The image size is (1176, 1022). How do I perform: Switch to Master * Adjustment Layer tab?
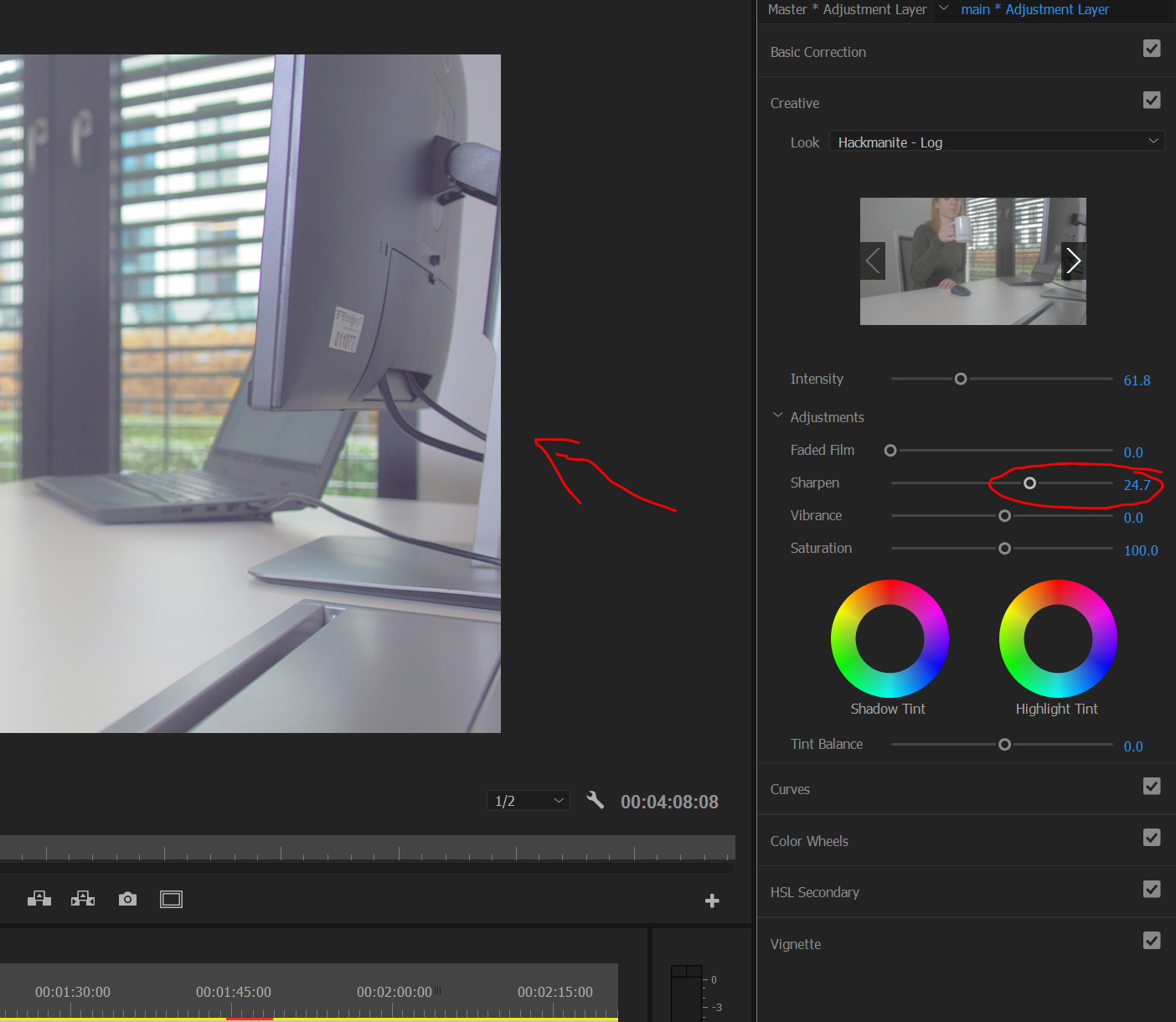(848, 9)
